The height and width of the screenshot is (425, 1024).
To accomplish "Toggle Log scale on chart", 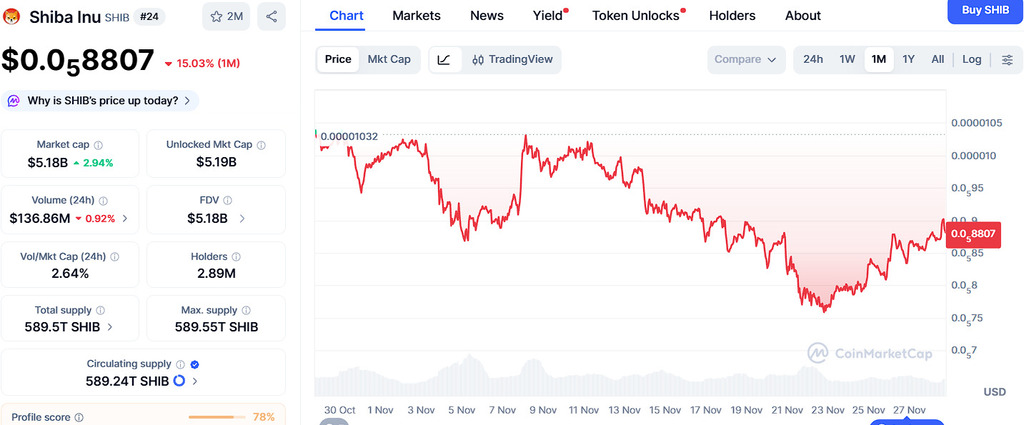I will tap(972, 59).
